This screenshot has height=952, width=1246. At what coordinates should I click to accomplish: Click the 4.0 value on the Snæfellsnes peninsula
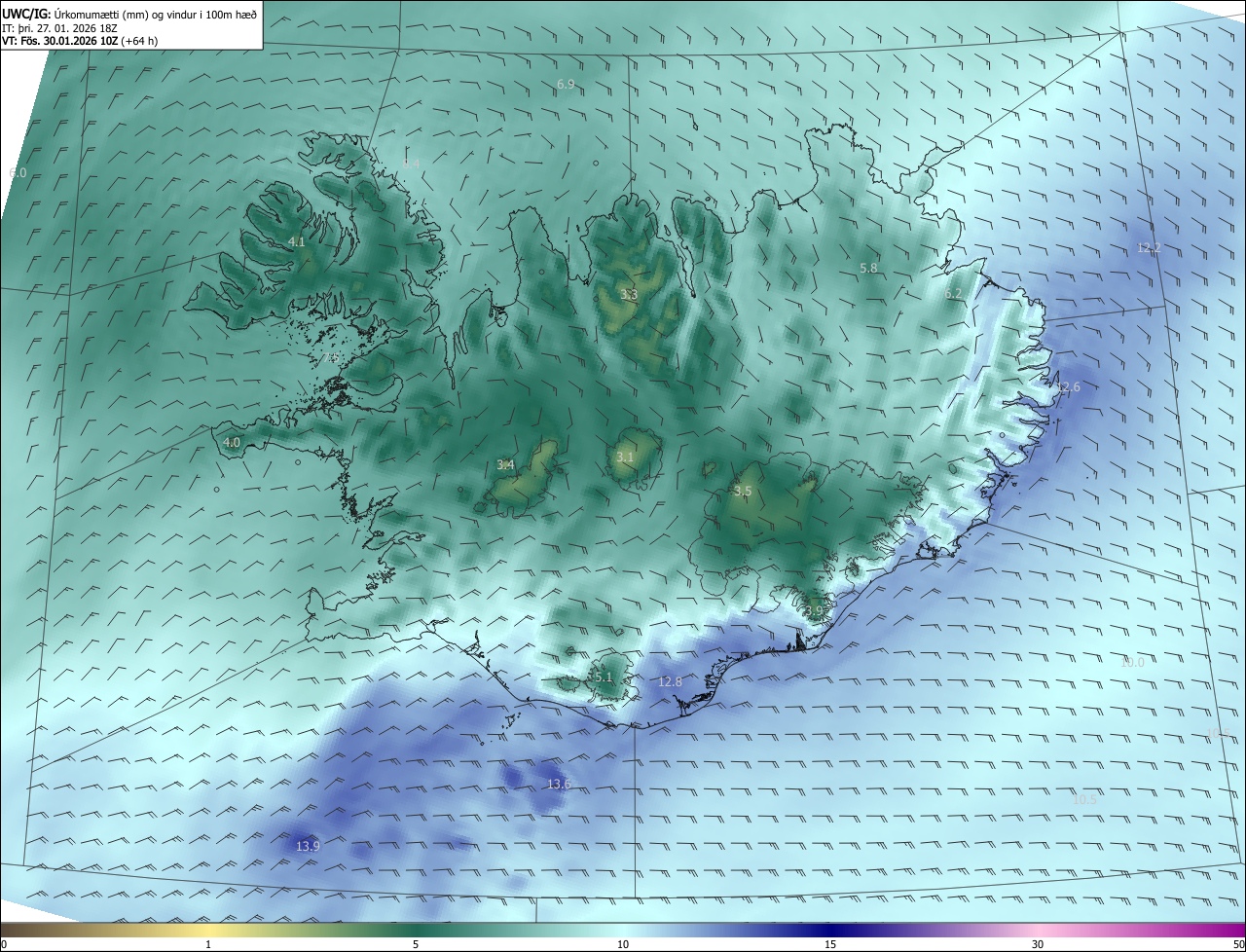click(232, 442)
